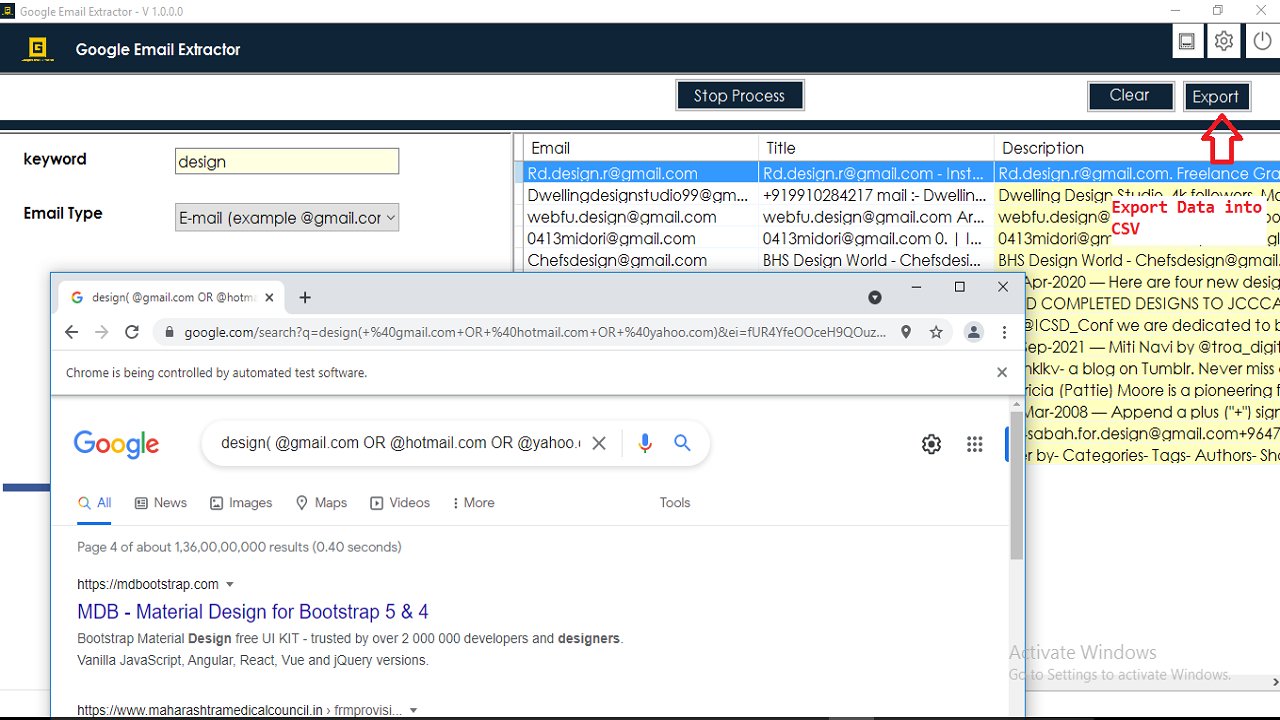Click the +919910284217 mail title cell
The height and width of the screenshot is (720, 1280).
click(876, 195)
